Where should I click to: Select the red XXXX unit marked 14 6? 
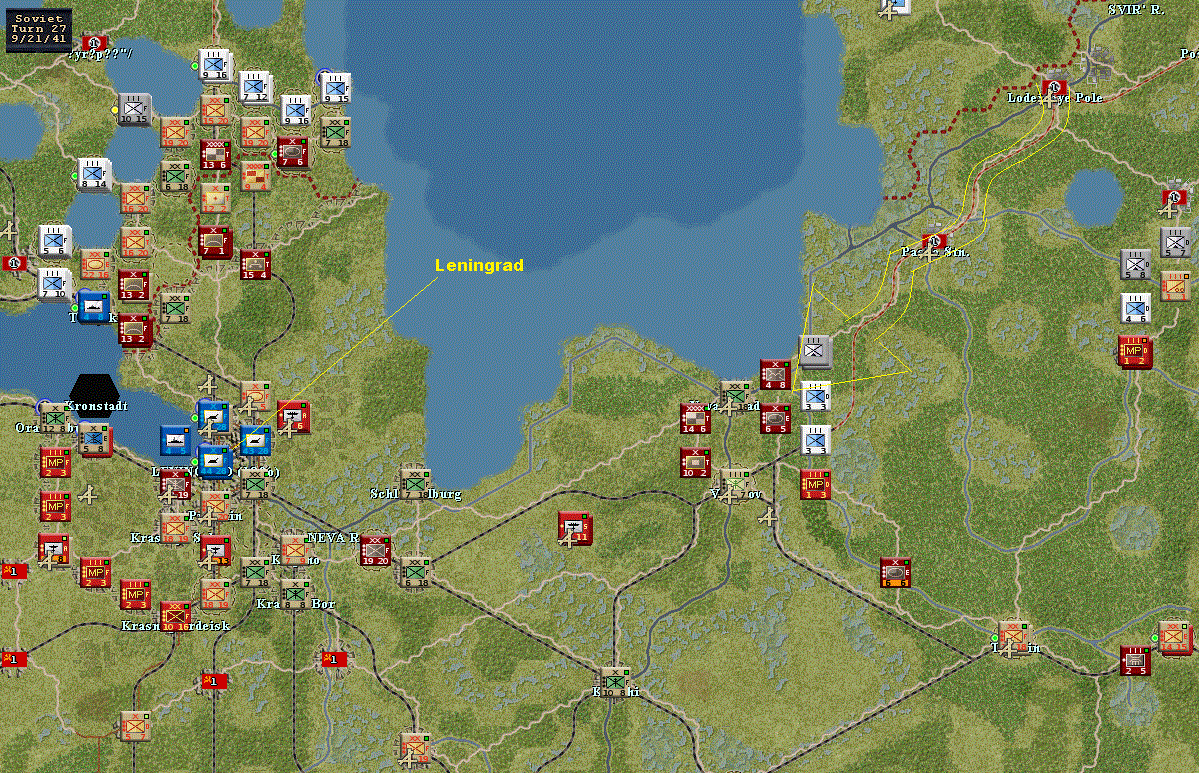click(x=696, y=418)
